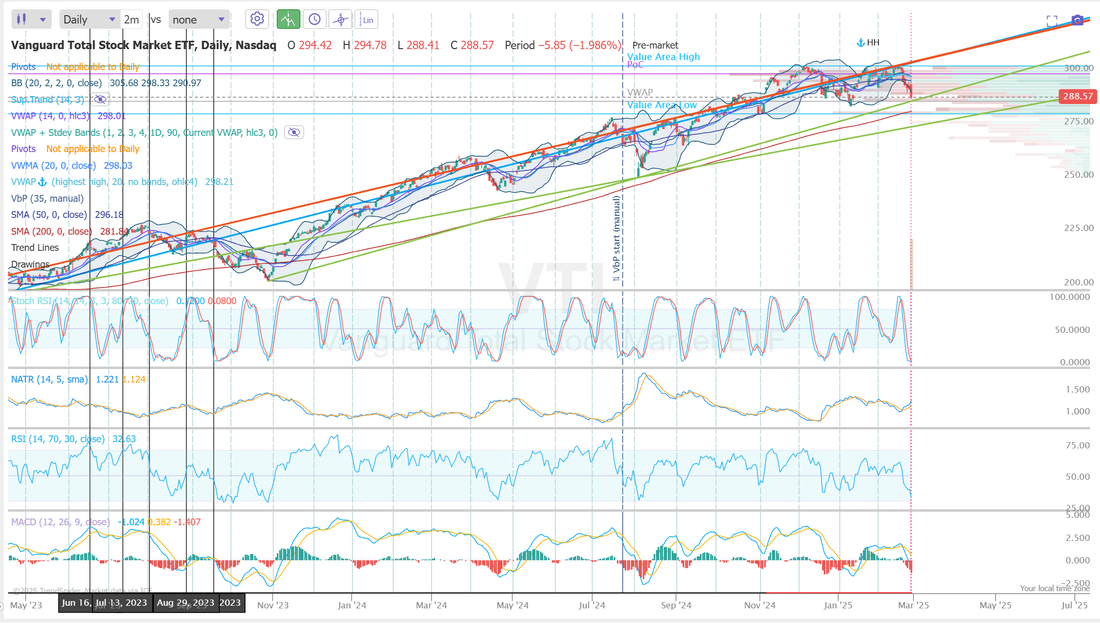Select the BB (20, 2, 2, 0, close) indicator label

[x=56, y=83]
